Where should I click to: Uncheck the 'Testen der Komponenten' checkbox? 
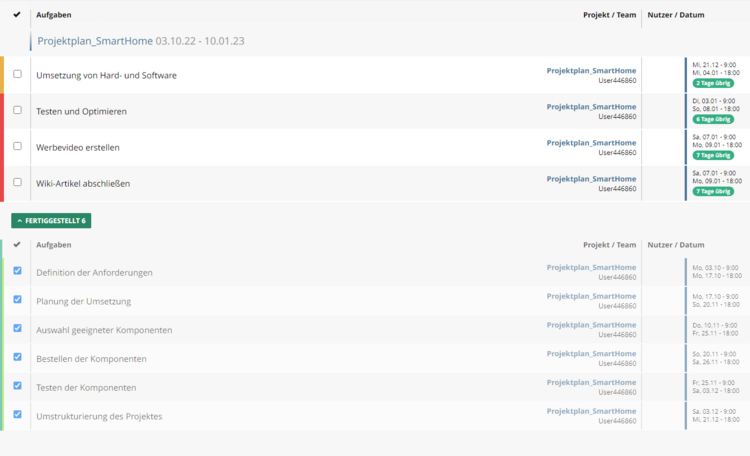17,386
